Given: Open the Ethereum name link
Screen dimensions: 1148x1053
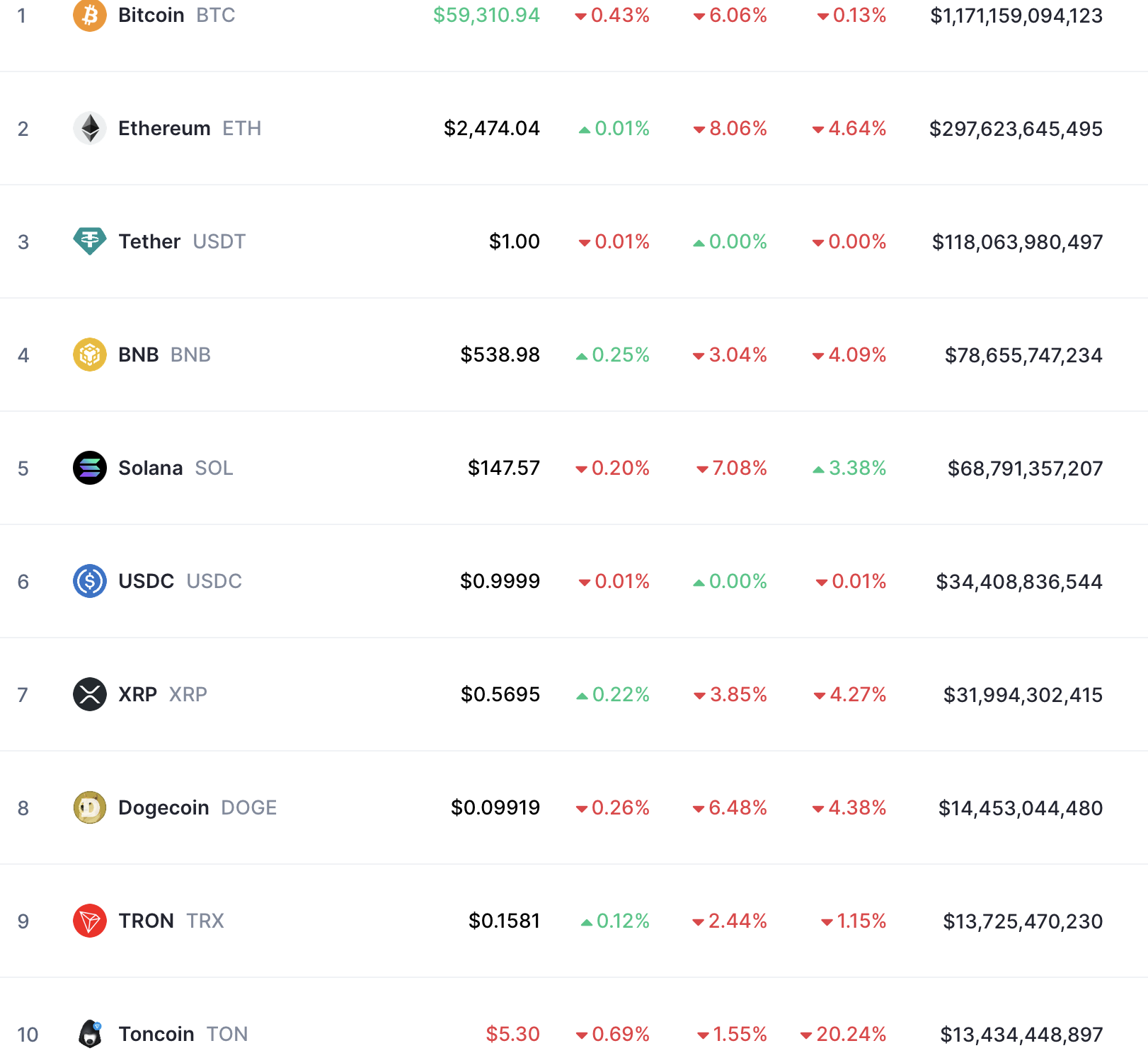Looking at the screenshot, I should coord(164,128).
